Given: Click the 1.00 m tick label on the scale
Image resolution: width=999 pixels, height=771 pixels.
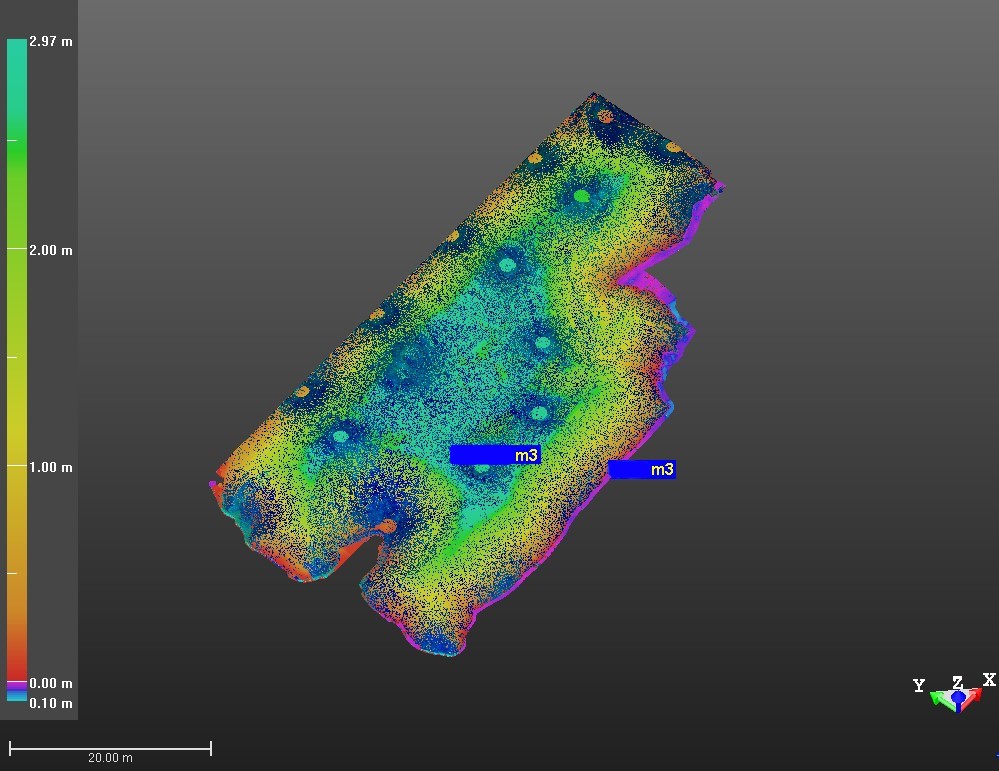Looking at the screenshot, I should pos(51,467).
